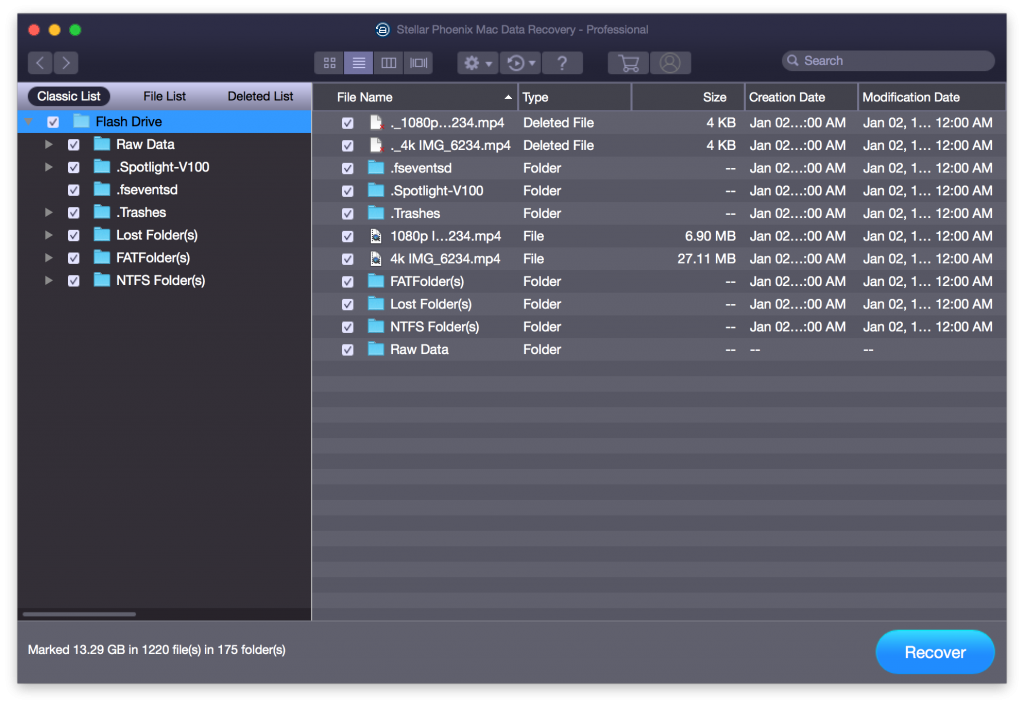
Task: Expand the Raw Data tree node
Action: pos(49,144)
